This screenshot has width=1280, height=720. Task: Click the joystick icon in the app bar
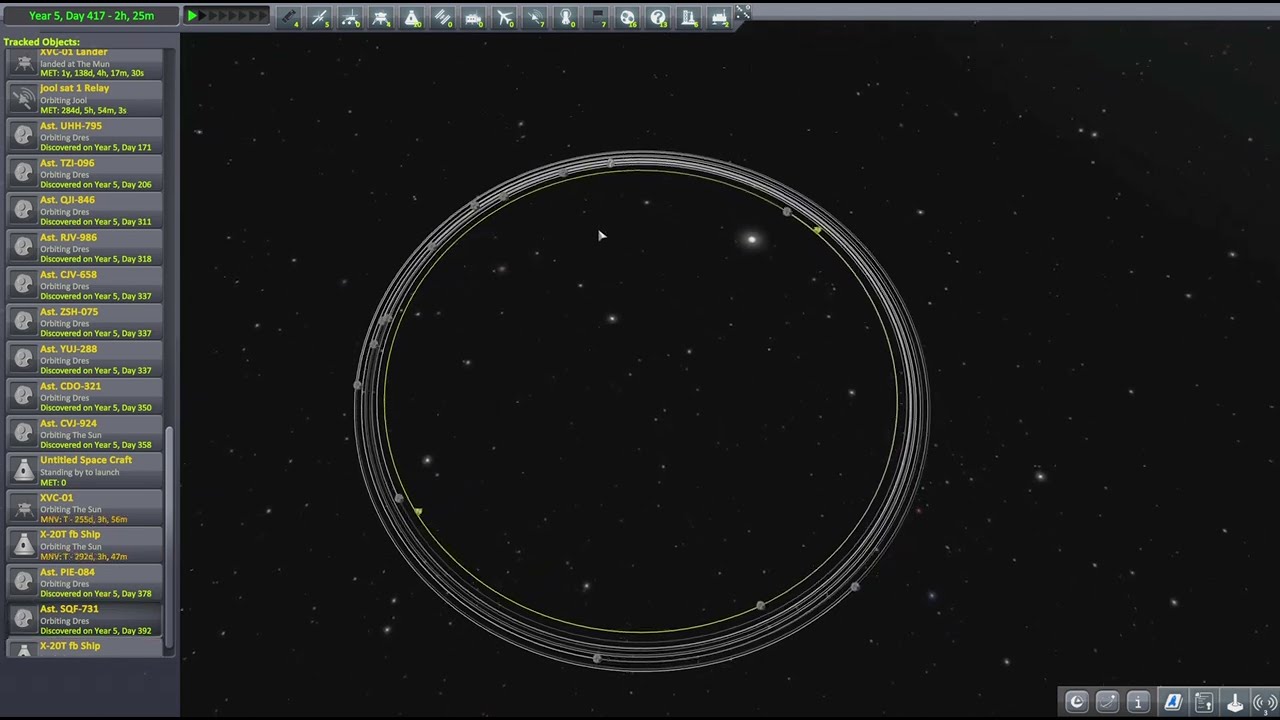pos(1235,702)
